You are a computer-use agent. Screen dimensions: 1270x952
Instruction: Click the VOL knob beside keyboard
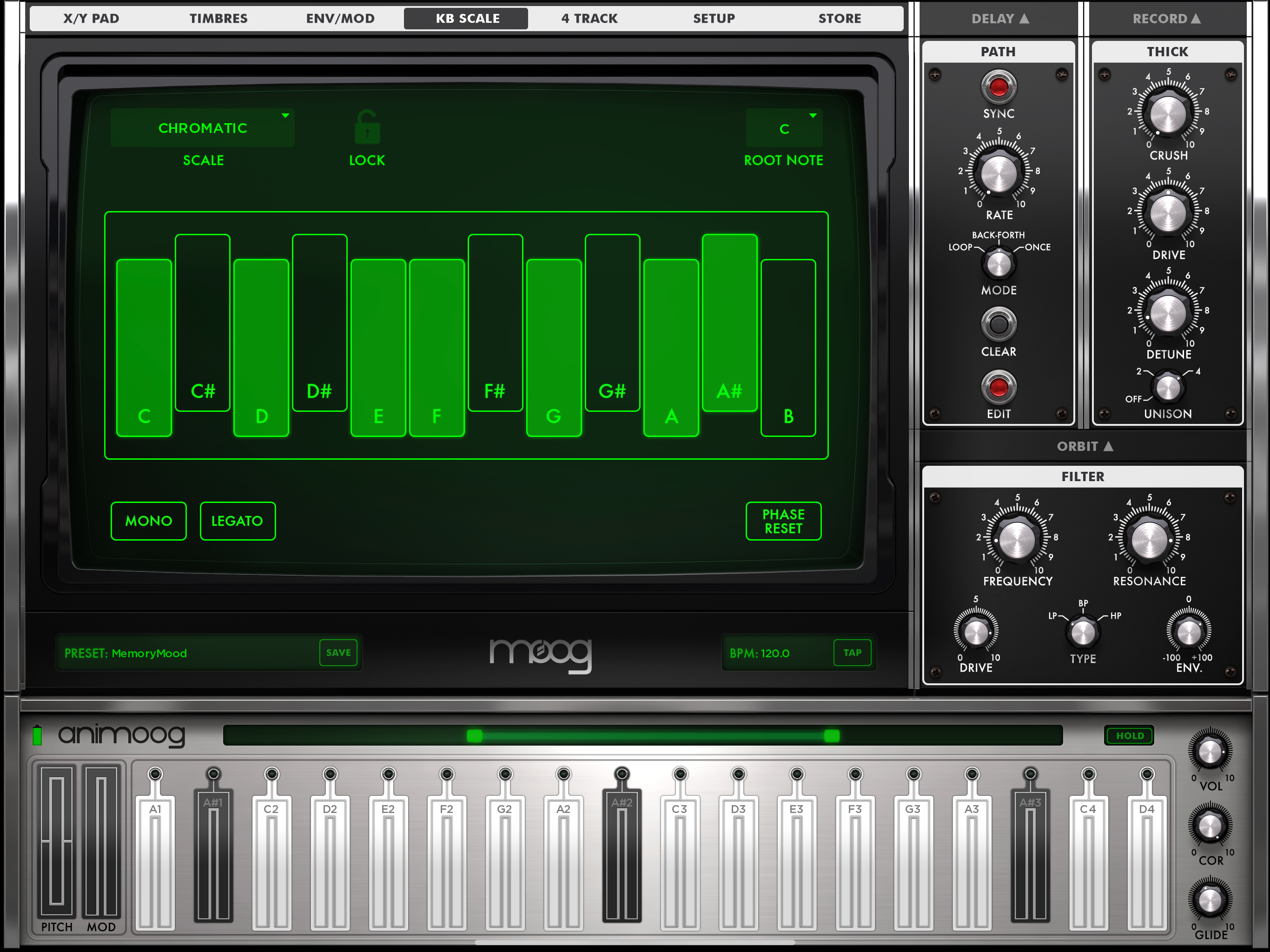[x=1210, y=752]
